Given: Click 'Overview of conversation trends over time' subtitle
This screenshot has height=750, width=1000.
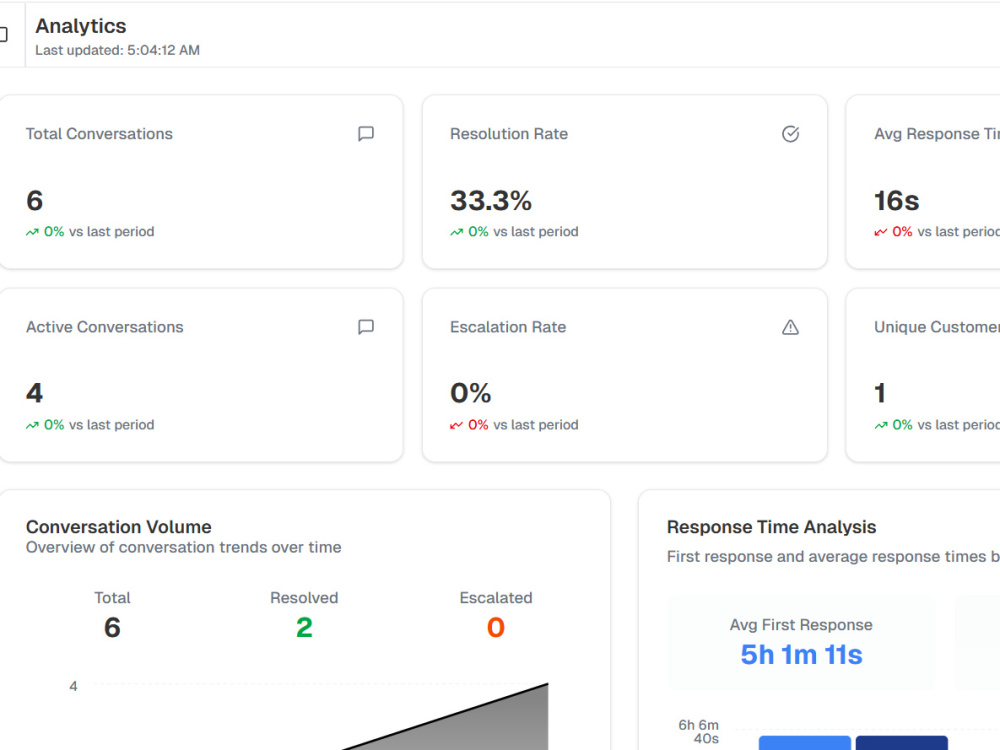Looking at the screenshot, I should pyautogui.click(x=184, y=547).
